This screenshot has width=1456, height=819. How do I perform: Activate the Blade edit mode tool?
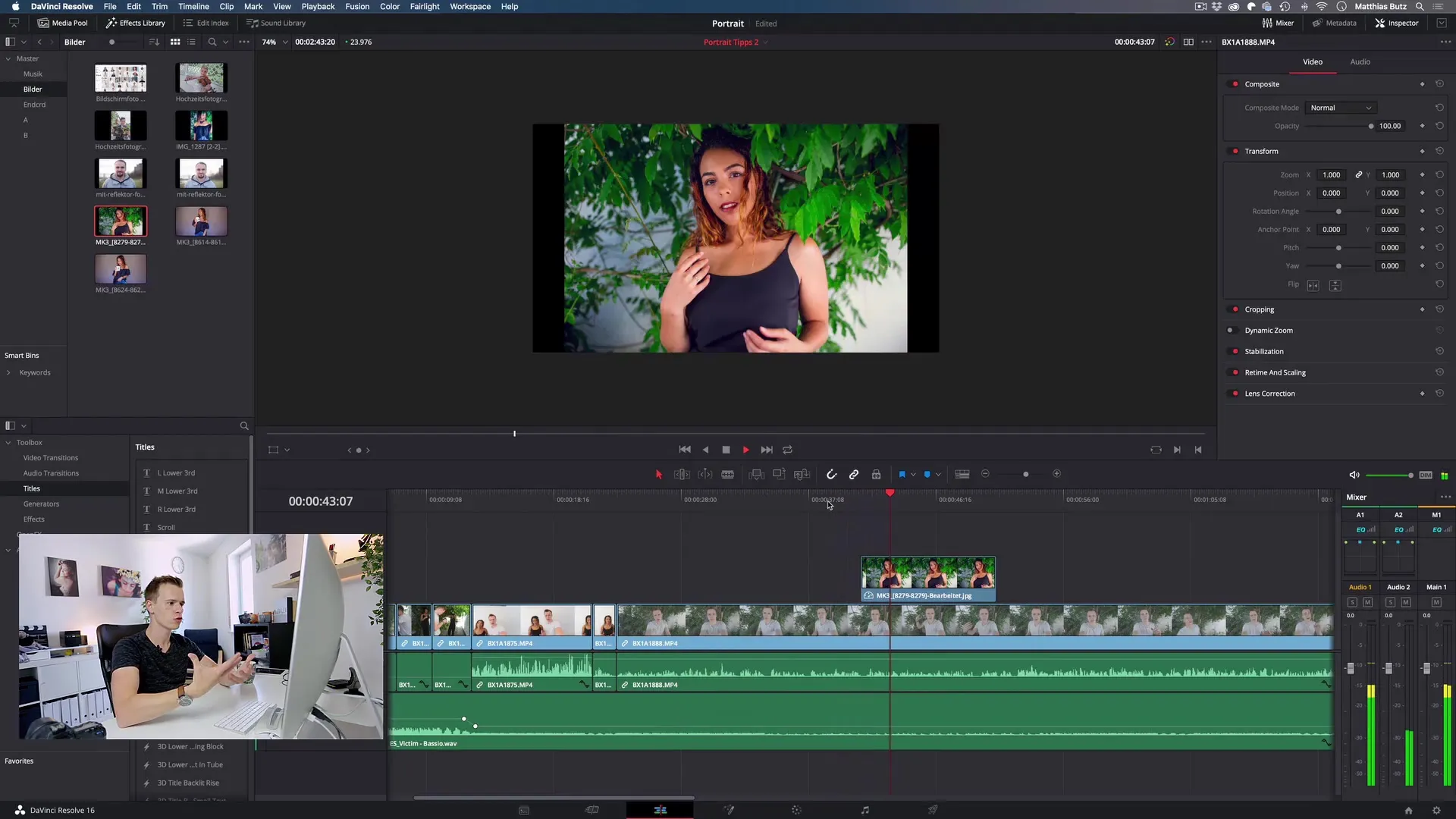coord(727,474)
